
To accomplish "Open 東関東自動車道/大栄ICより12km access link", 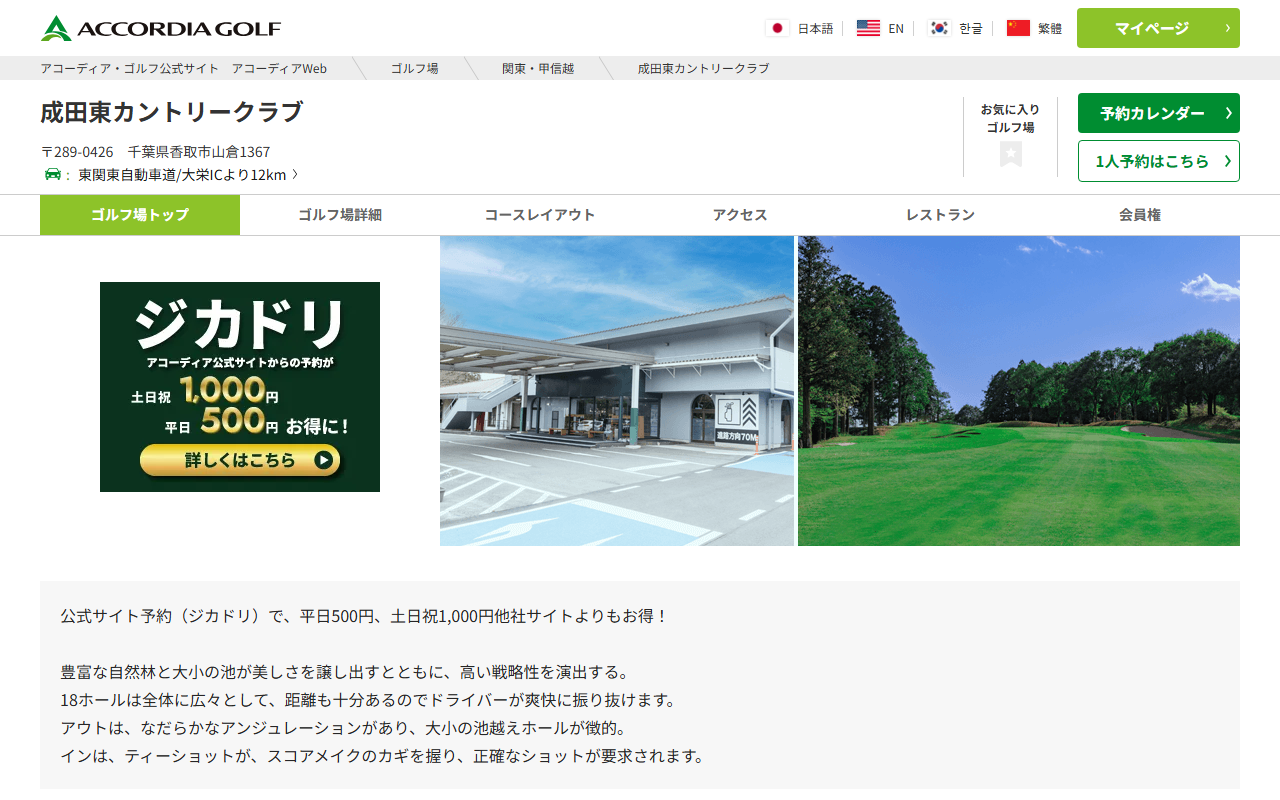I will [x=182, y=175].
